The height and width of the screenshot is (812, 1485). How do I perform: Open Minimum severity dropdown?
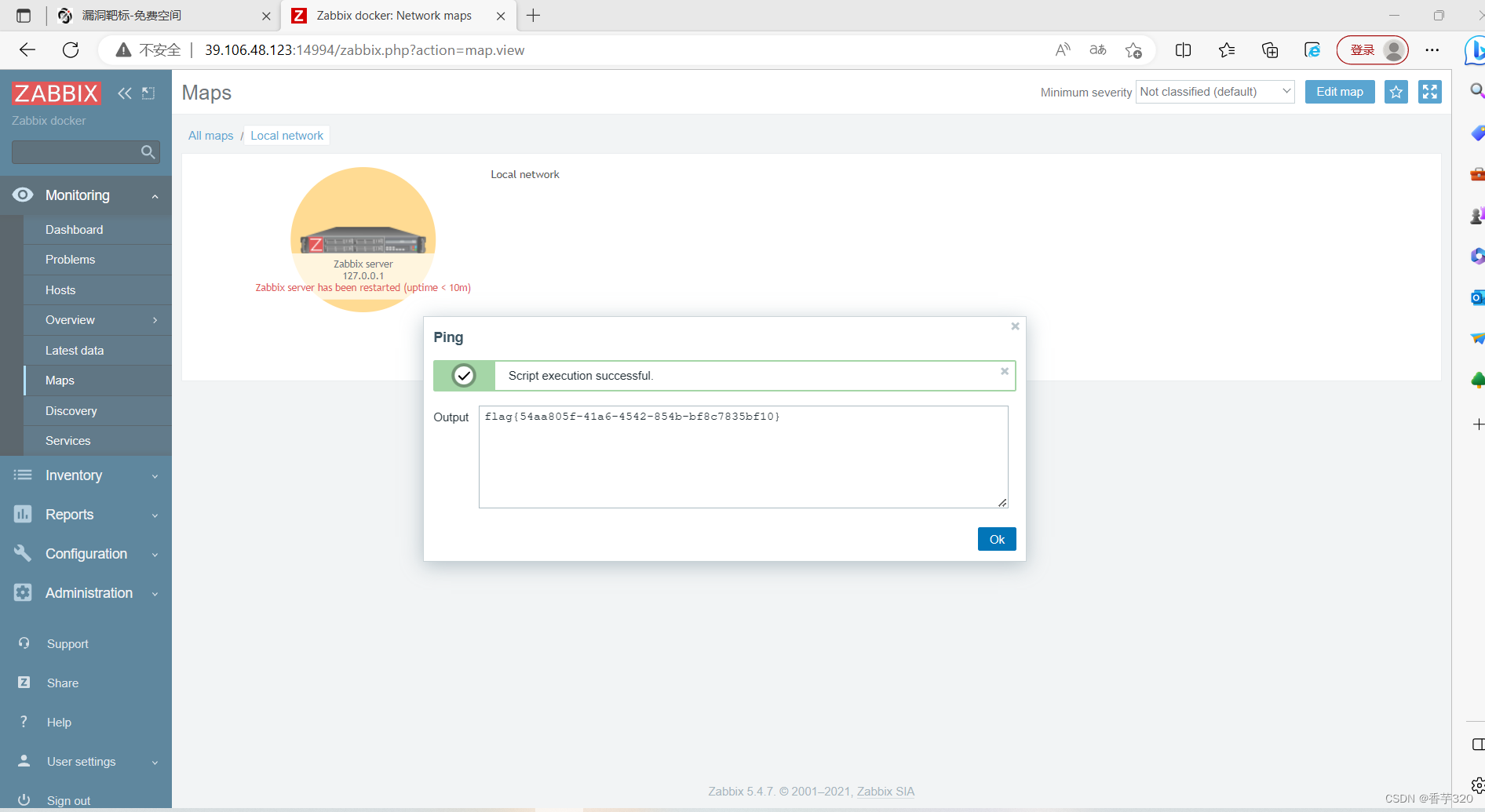pyautogui.click(x=1215, y=92)
